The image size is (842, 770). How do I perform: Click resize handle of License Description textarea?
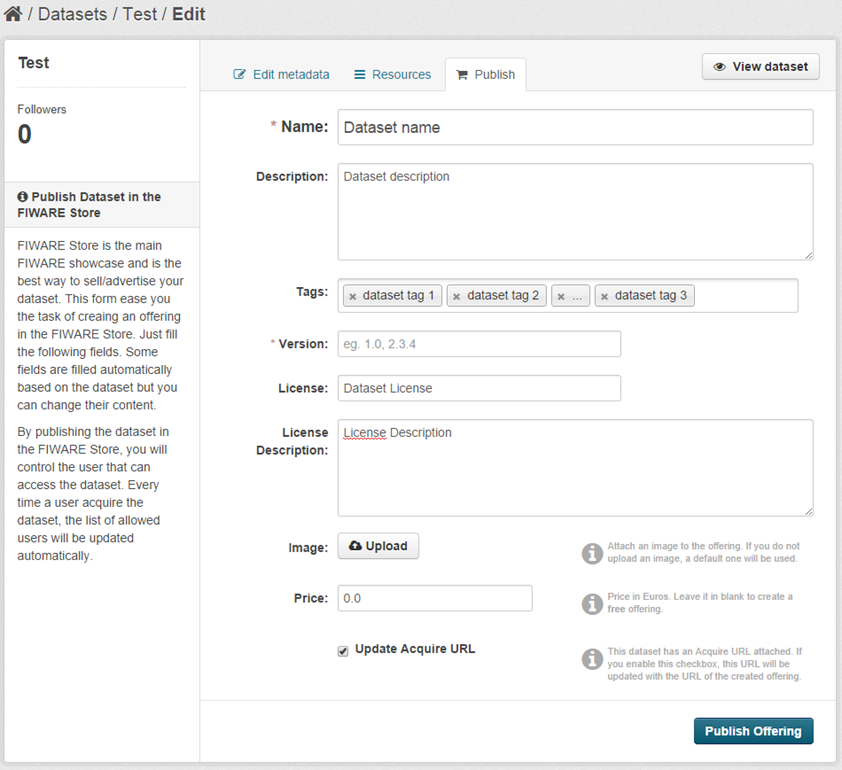point(809,512)
